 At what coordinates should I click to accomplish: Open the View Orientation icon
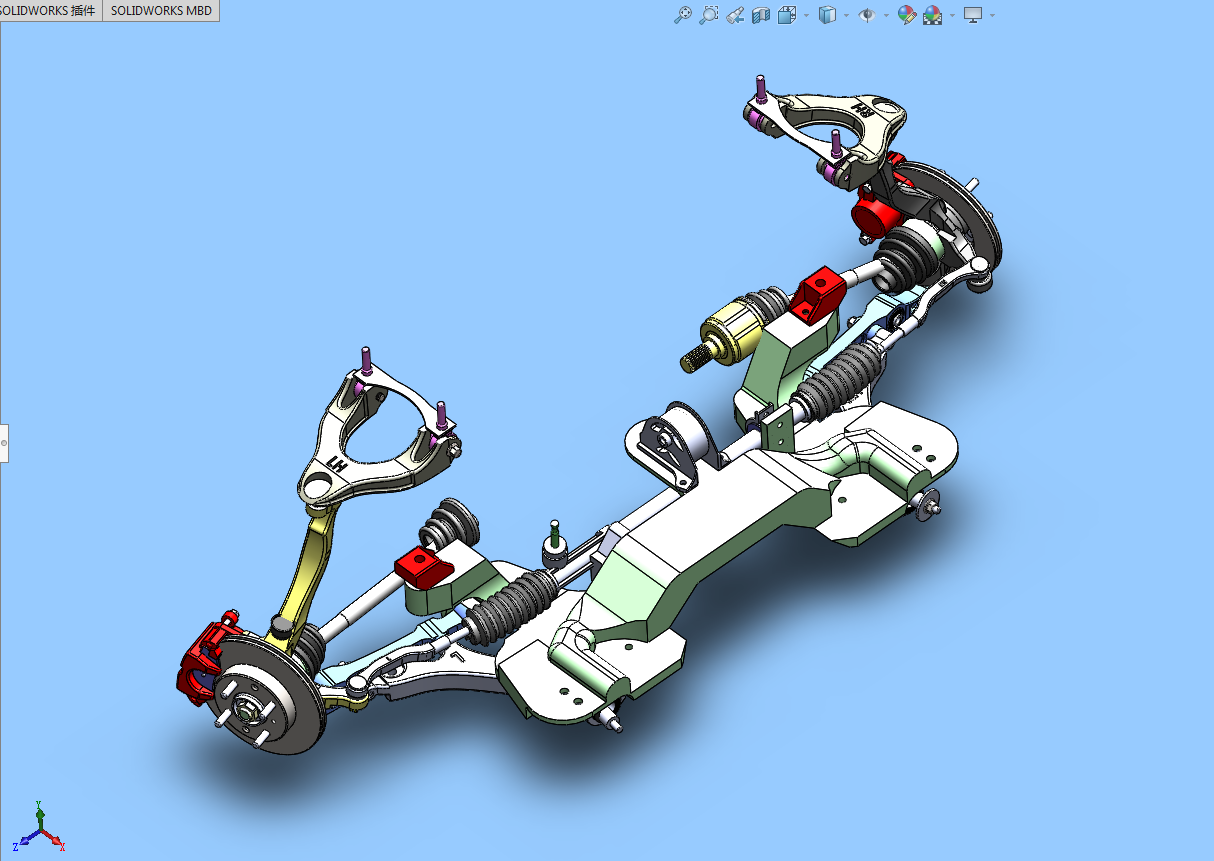click(786, 15)
